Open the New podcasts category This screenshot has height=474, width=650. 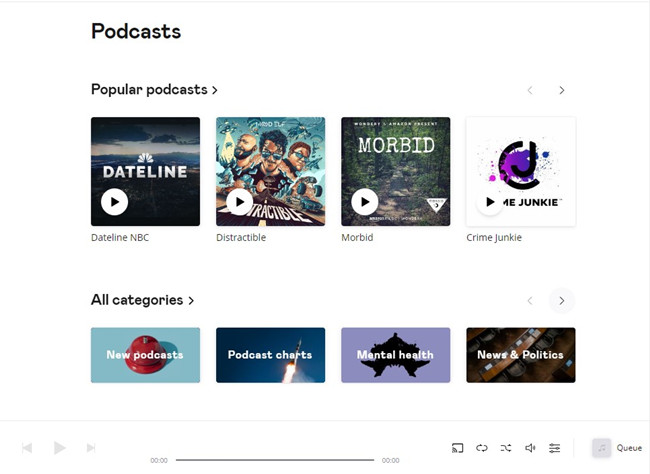(x=146, y=355)
